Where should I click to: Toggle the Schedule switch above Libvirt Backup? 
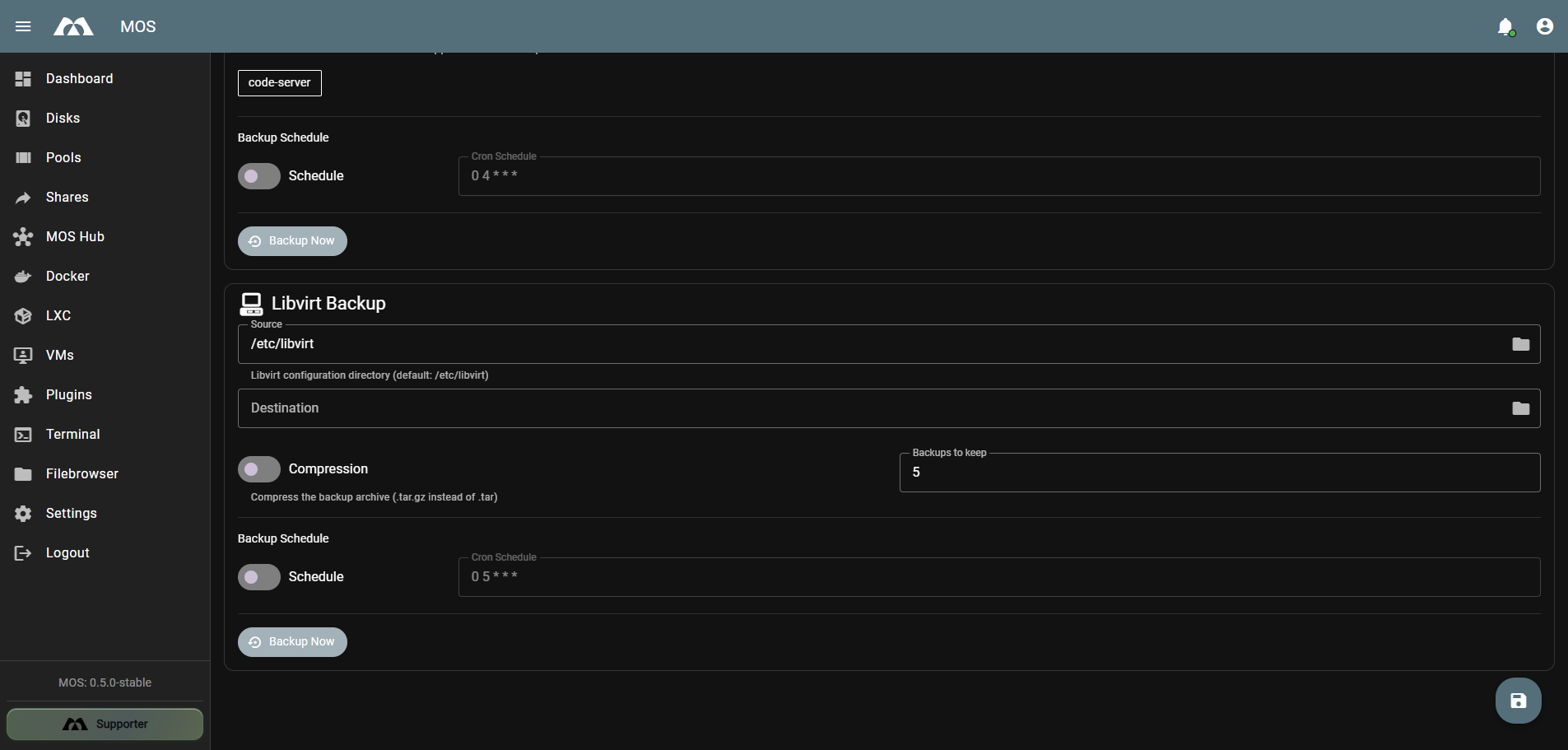(x=259, y=176)
